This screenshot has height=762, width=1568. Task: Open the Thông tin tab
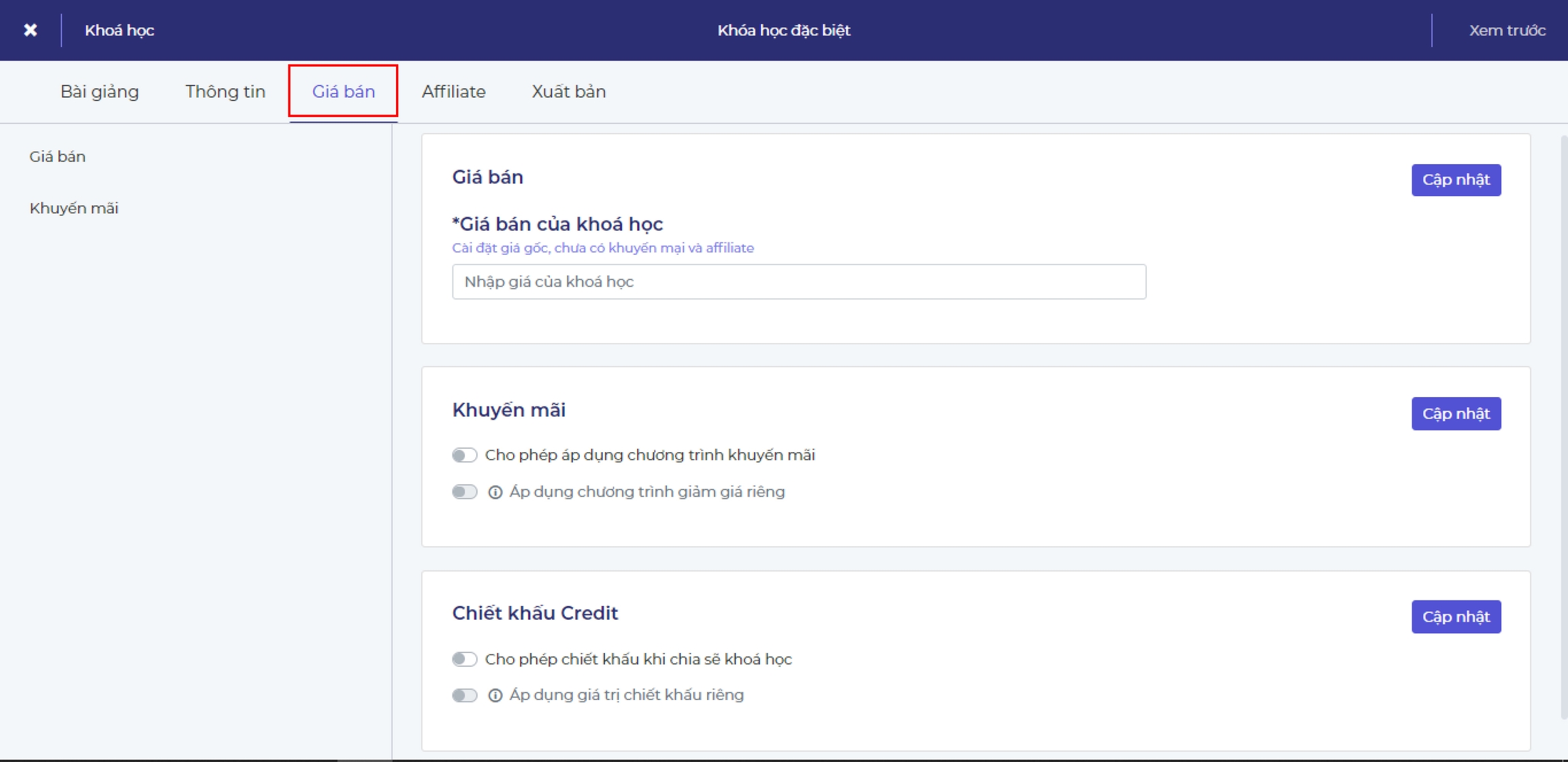tap(225, 91)
